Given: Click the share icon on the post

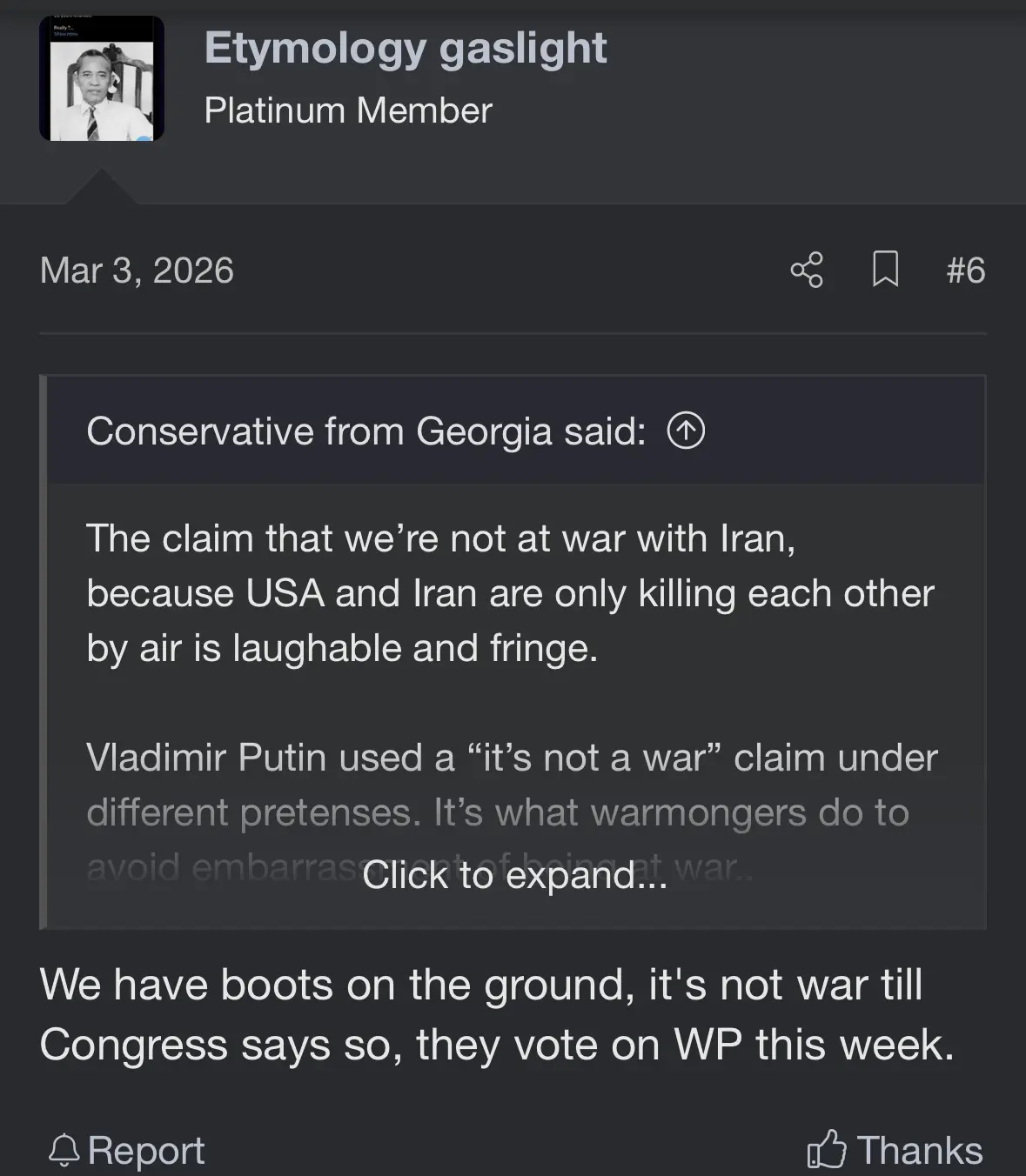Looking at the screenshot, I should 807,270.
